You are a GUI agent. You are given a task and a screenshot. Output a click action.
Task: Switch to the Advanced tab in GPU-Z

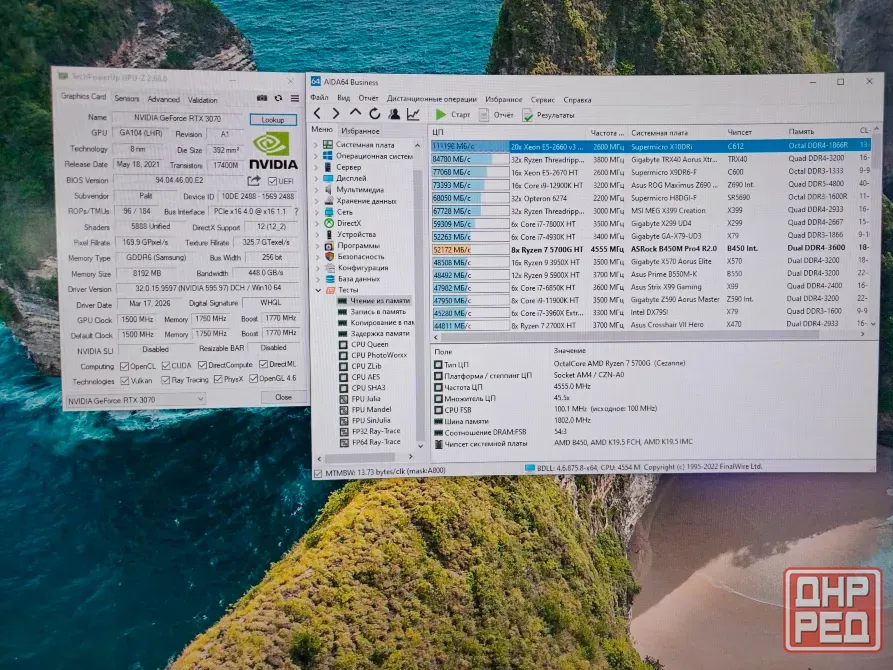tap(163, 99)
